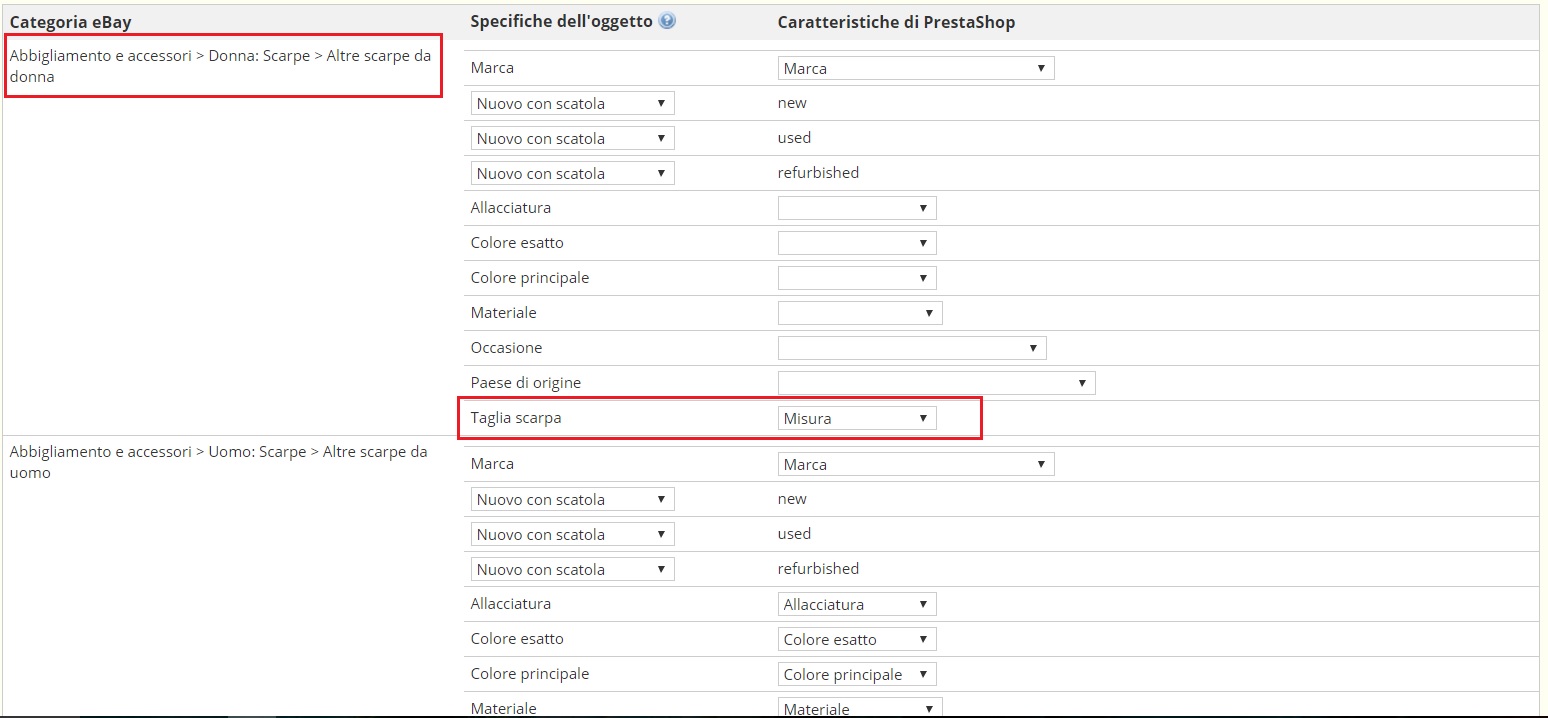Open the dropdown set to Colore principale
Image resolution: width=1548 pixels, height=718 pixels.
tap(856, 675)
